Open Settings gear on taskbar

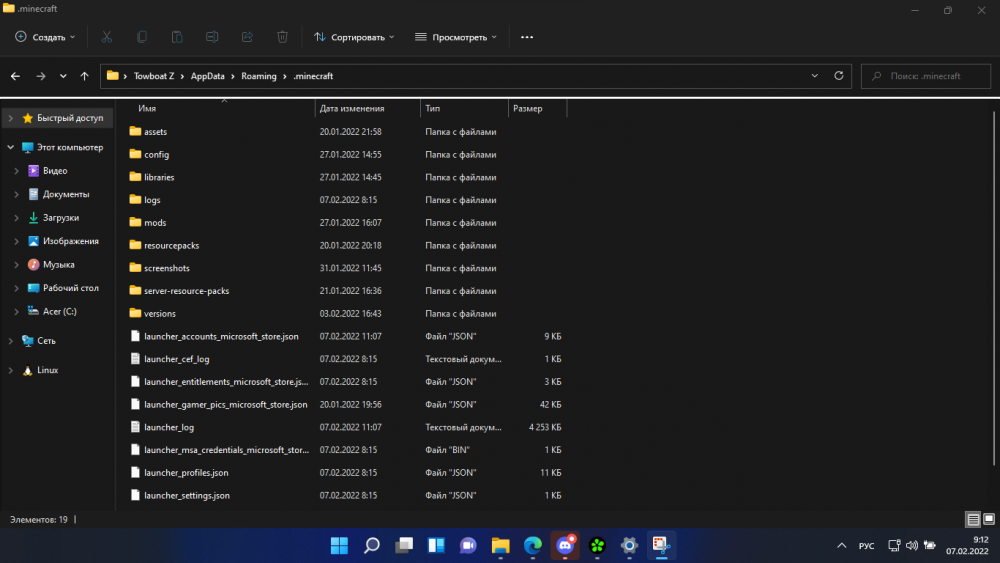tap(629, 545)
